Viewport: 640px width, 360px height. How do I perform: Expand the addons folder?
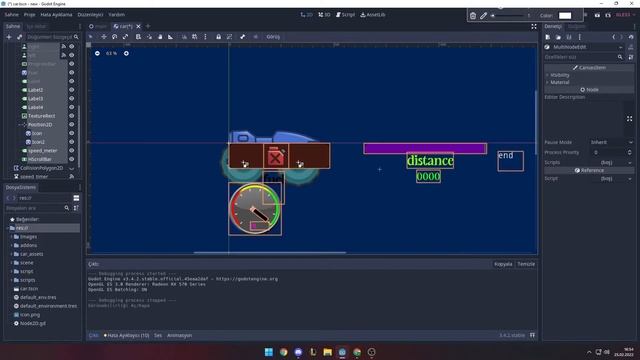11,245
